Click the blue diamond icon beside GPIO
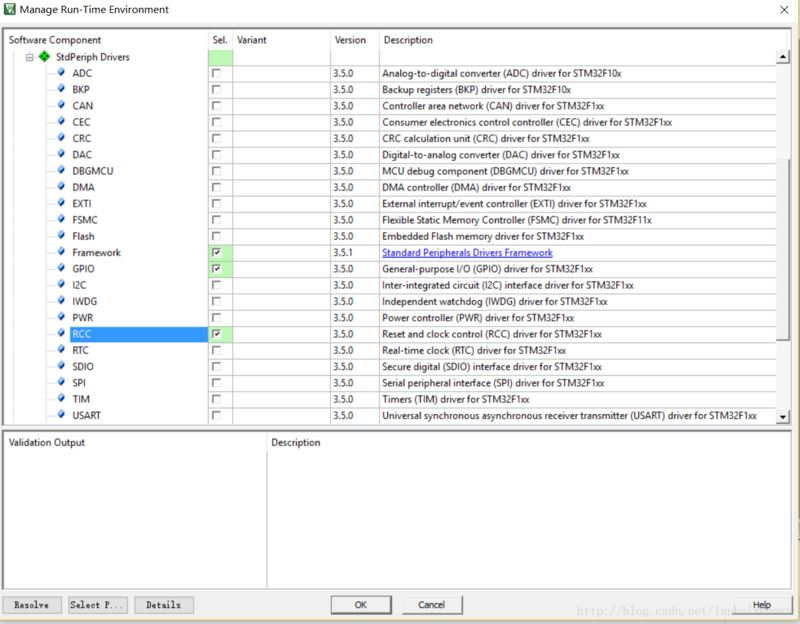800x624 pixels. click(x=61, y=268)
